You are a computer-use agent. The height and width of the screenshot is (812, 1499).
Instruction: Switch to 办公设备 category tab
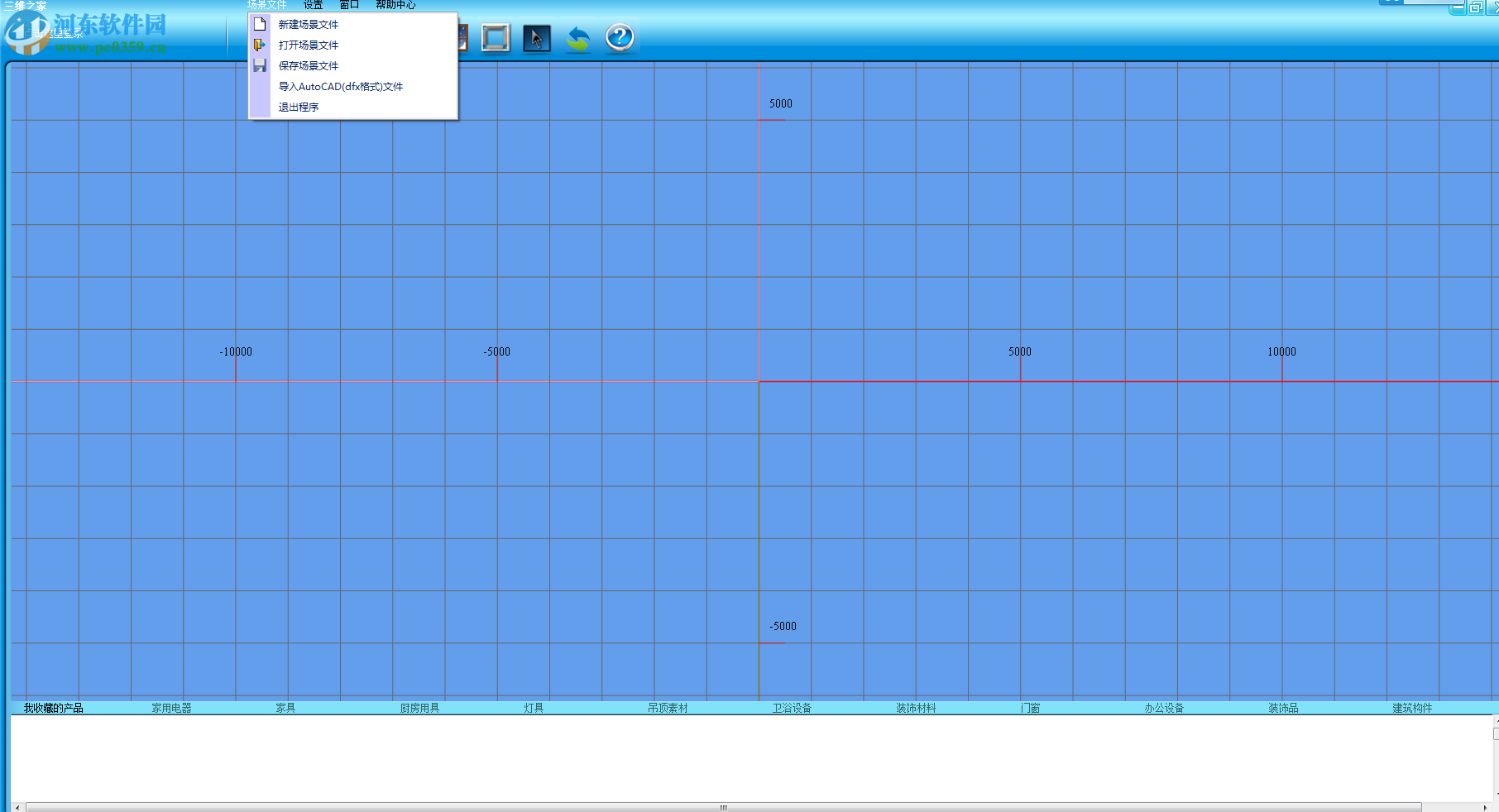click(1164, 708)
